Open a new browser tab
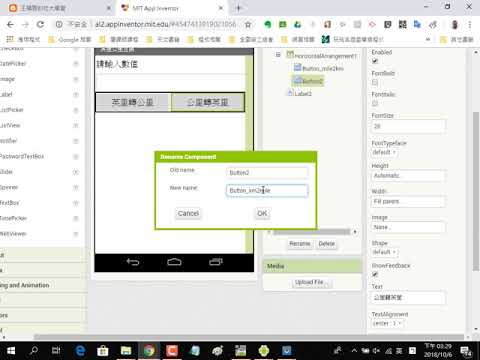Image resolution: width=480 pixels, height=360 pixels. pyautogui.click(x=239, y=8)
